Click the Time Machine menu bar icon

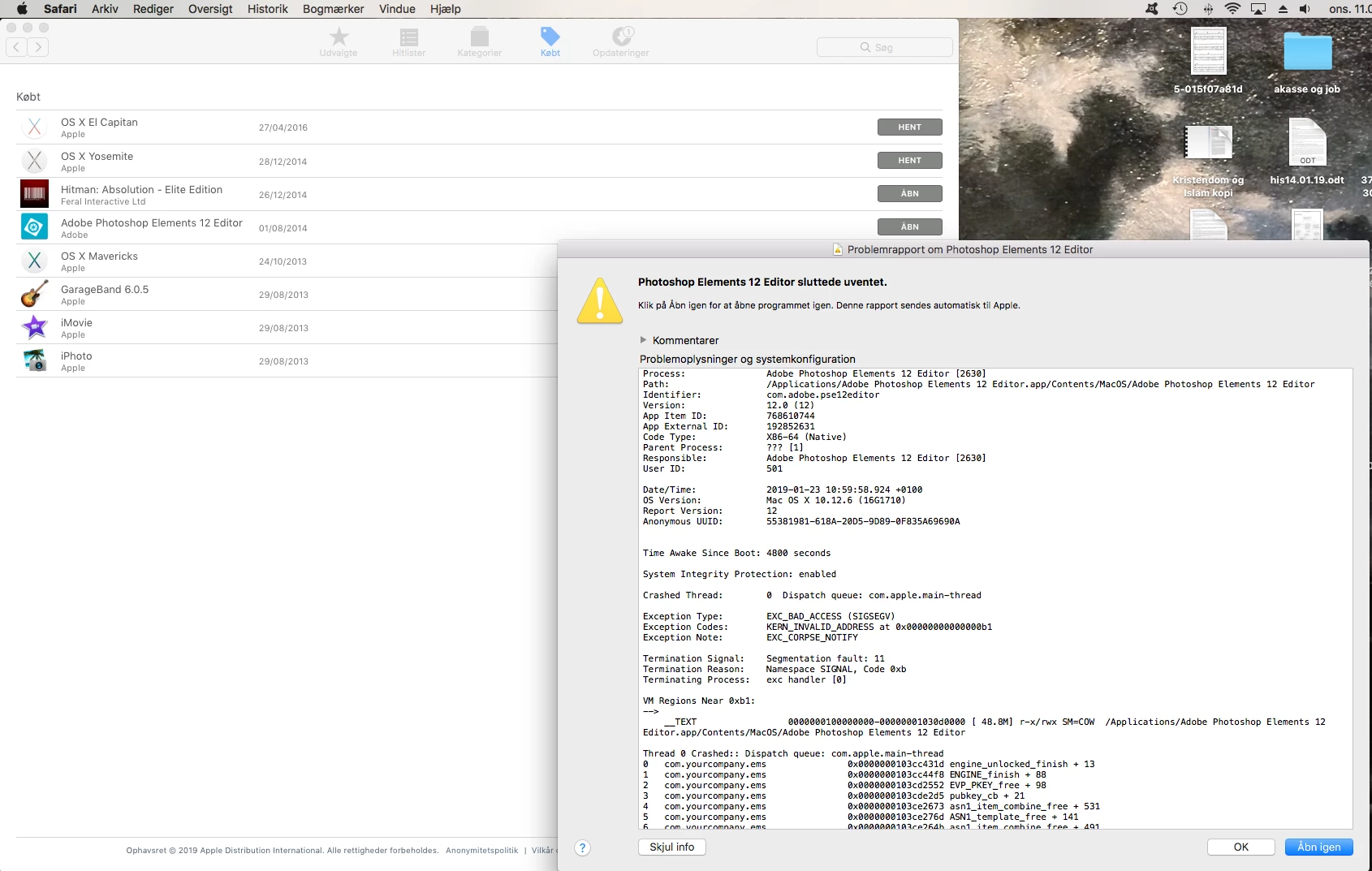[1180, 9]
